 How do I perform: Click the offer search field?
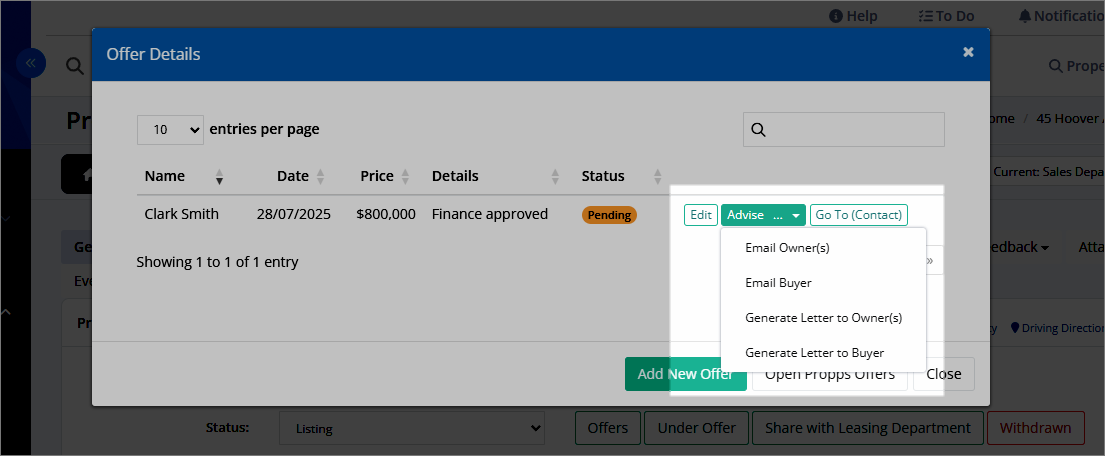point(844,130)
